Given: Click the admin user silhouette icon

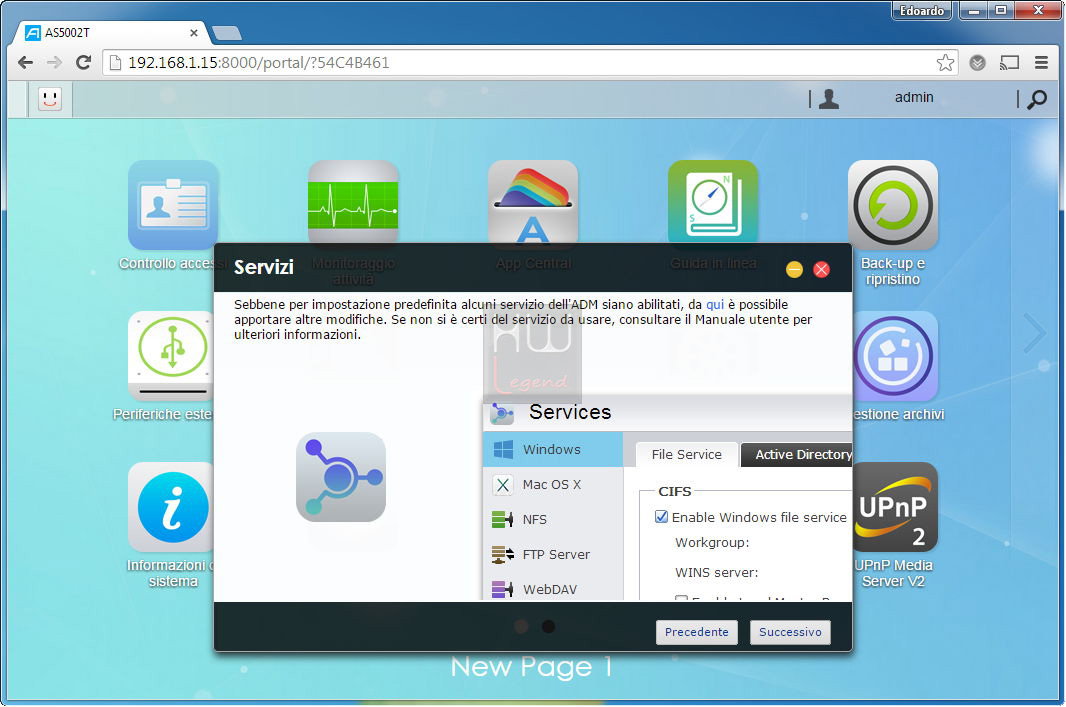Looking at the screenshot, I should tap(829, 99).
